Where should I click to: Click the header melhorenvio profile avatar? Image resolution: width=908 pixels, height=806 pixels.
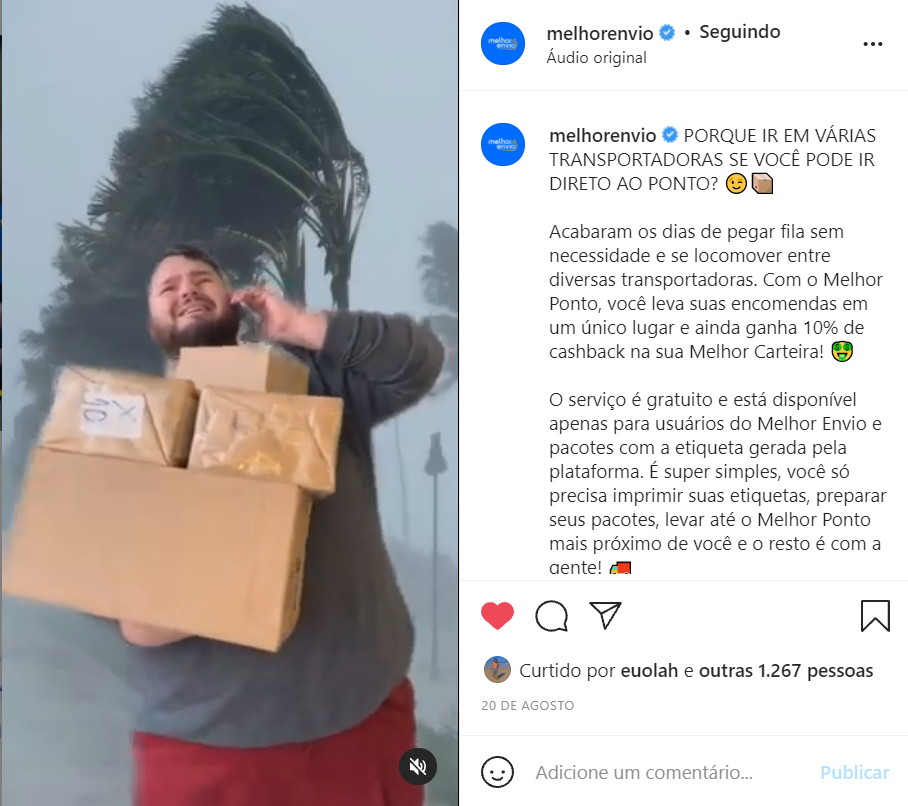tap(503, 43)
